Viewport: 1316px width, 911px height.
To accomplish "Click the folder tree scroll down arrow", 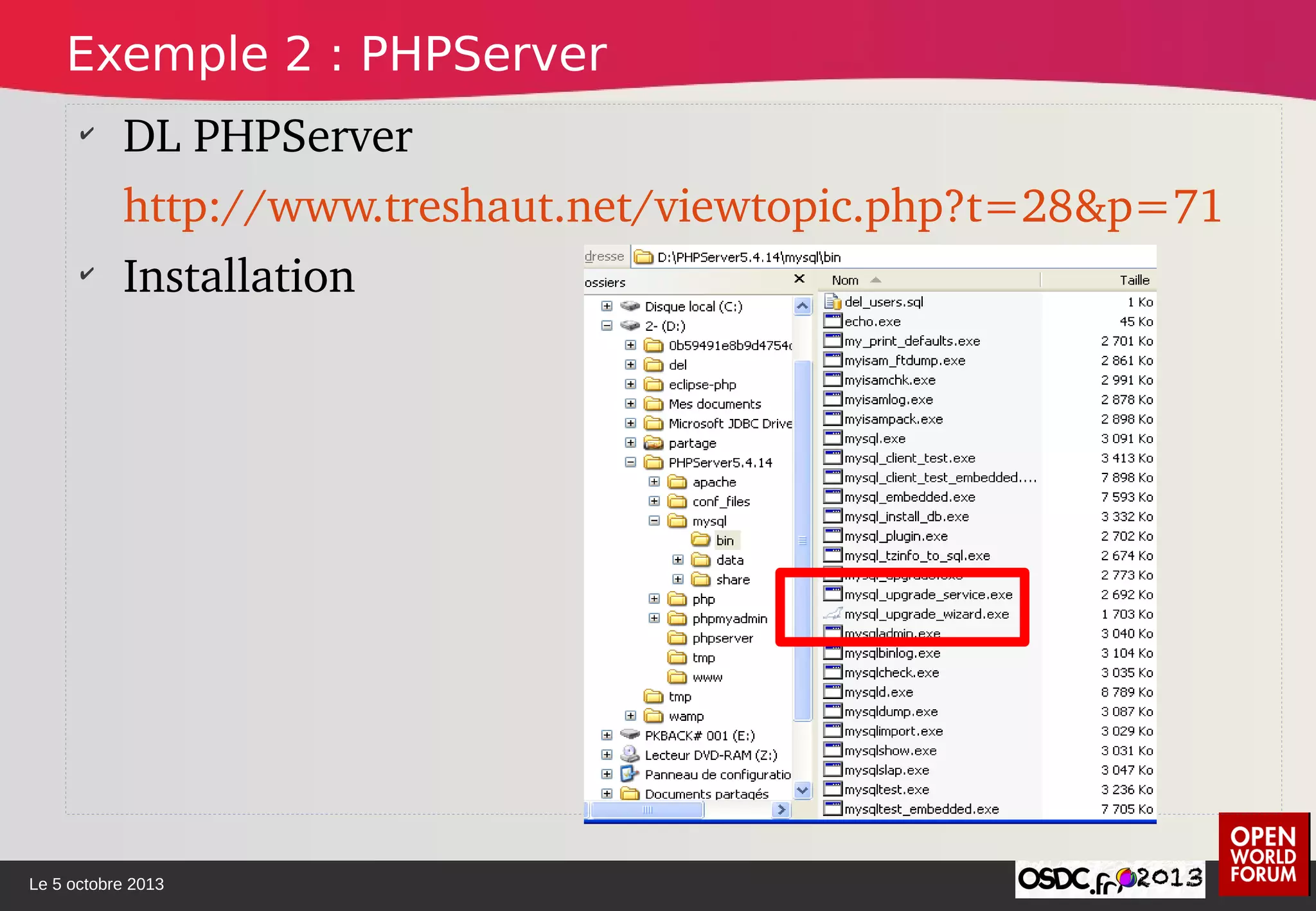I will (x=803, y=790).
